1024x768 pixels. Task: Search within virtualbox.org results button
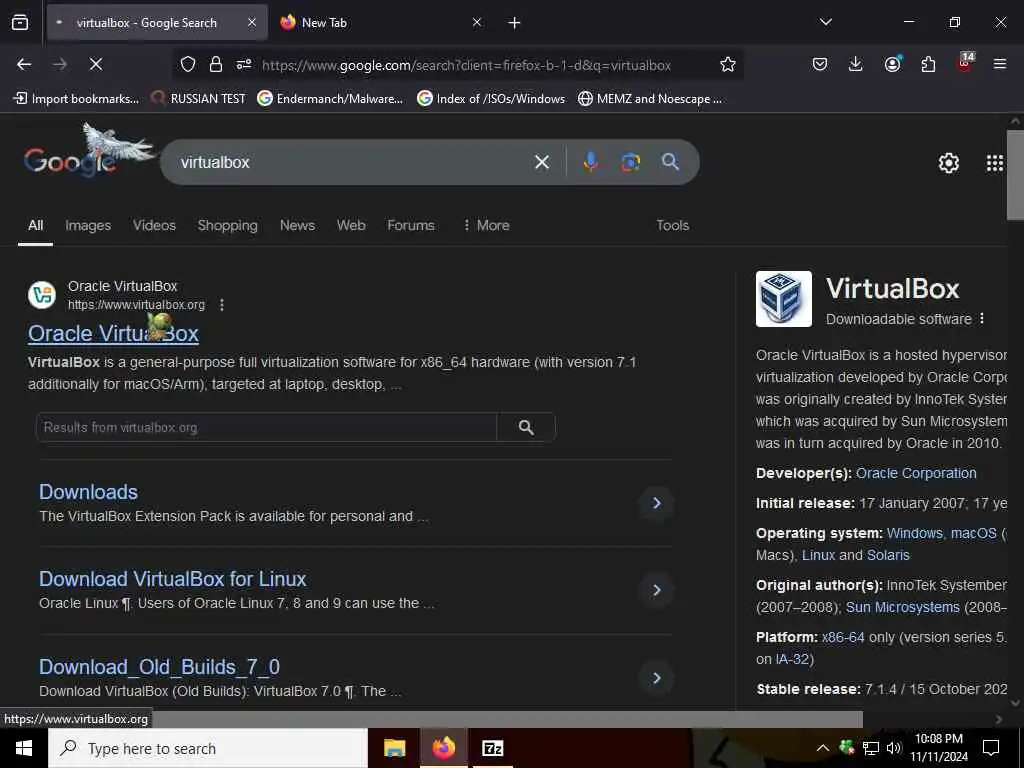(x=526, y=427)
